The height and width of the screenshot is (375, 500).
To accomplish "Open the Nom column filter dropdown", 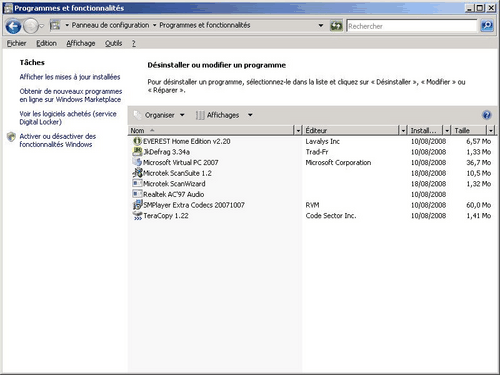I will [298, 130].
